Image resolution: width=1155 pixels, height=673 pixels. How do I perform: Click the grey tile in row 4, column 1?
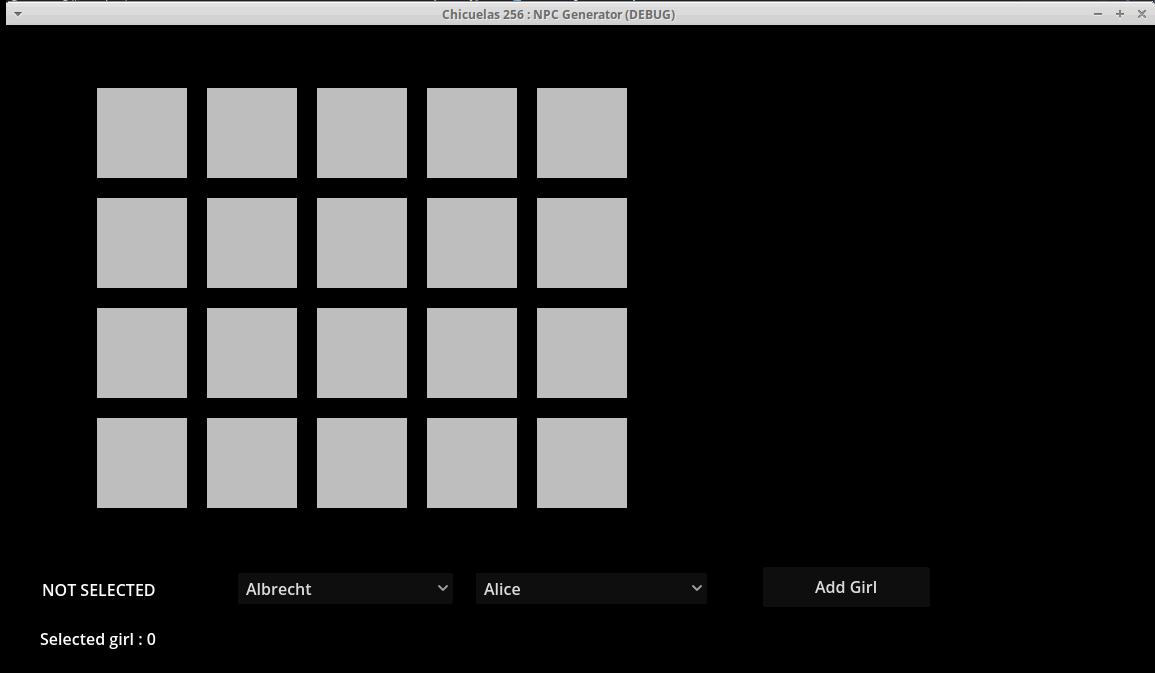pyautogui.click(x=141, y=462)
